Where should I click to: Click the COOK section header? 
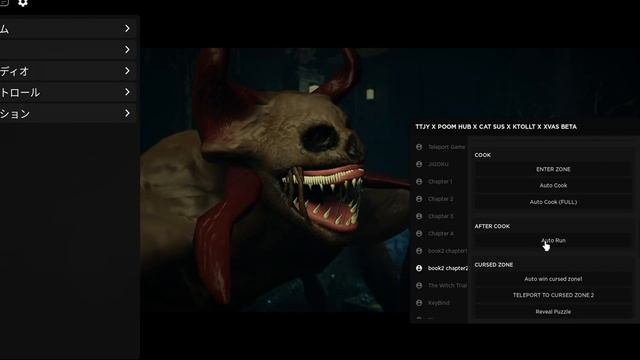(482, 155)
